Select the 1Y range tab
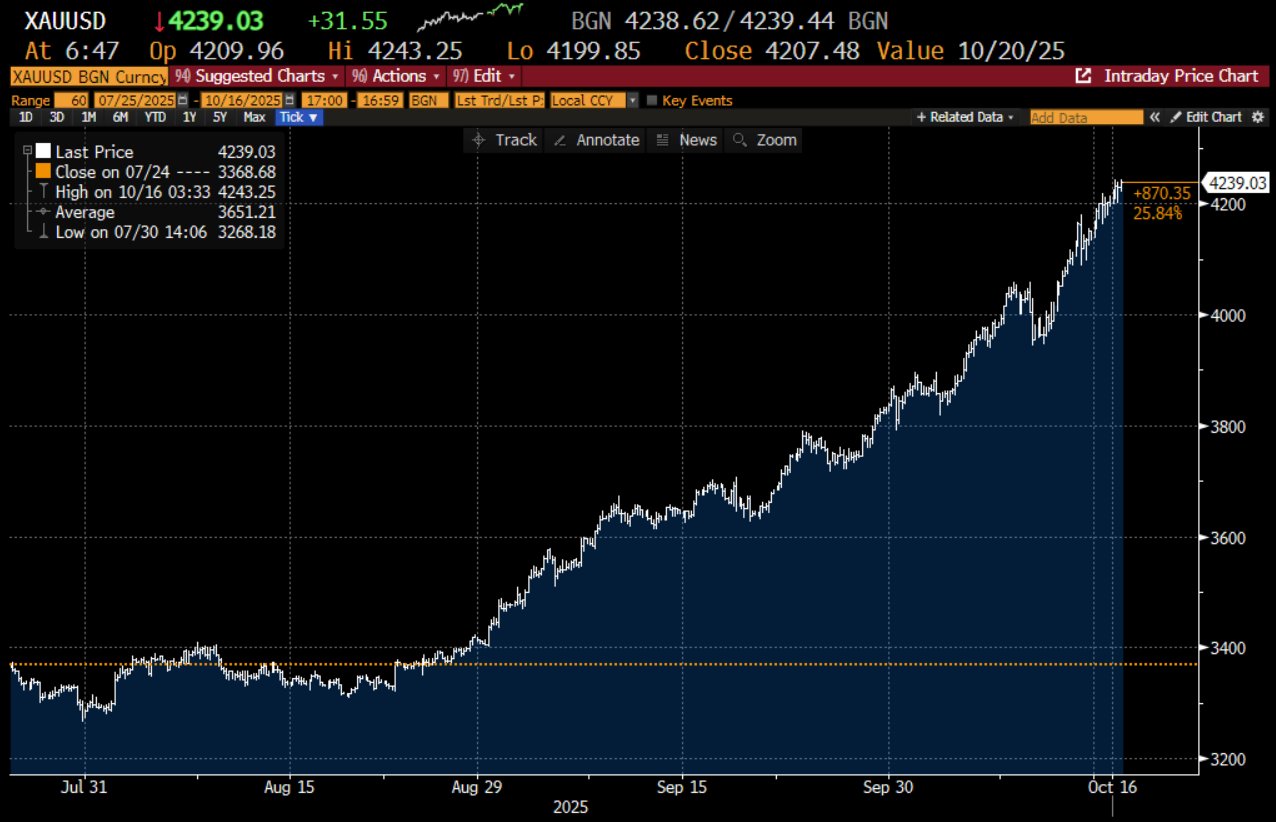Image resolution: width=1276 pixels, height=822 pixels. (x=189, y=117)
